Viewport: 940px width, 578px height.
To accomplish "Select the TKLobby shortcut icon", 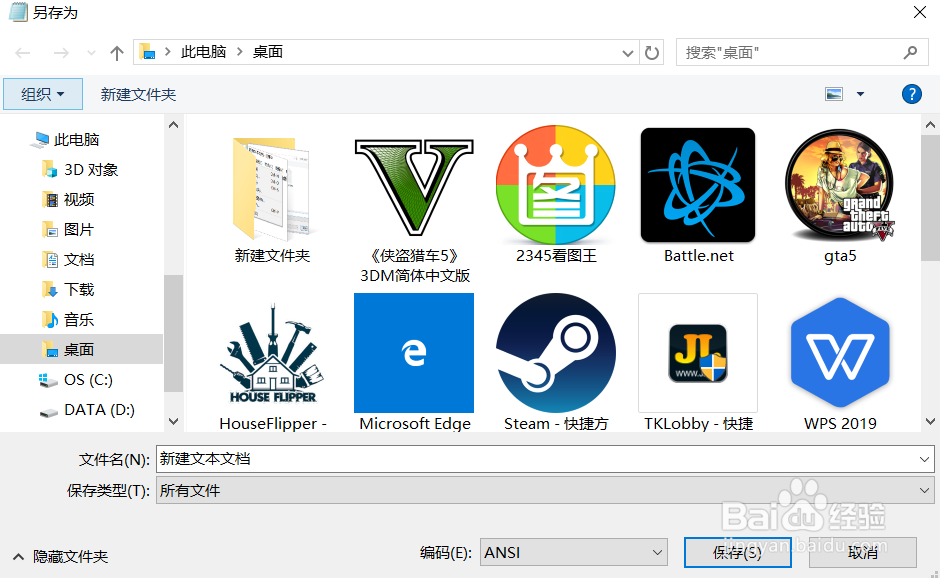I will (x=698, y=353).
